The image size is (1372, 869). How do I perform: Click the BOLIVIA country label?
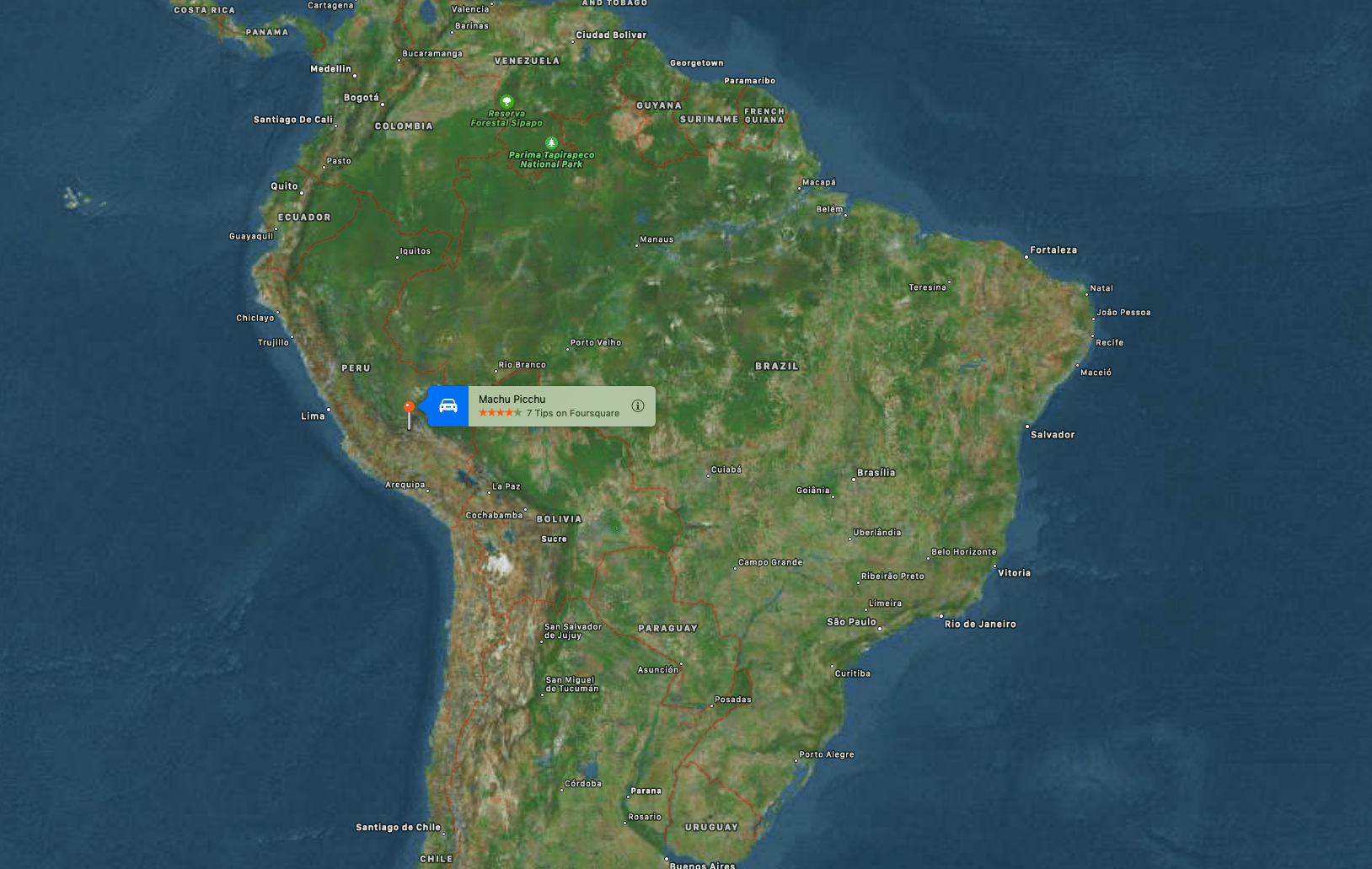(560, 519)
